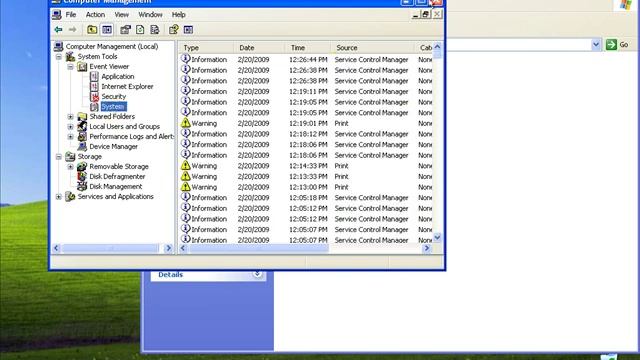The width and height of the screenshot is (640, 360).
Task: Expand Performance Logs and Alerts node
Action: pyautogui.click(x=71, y=137)
